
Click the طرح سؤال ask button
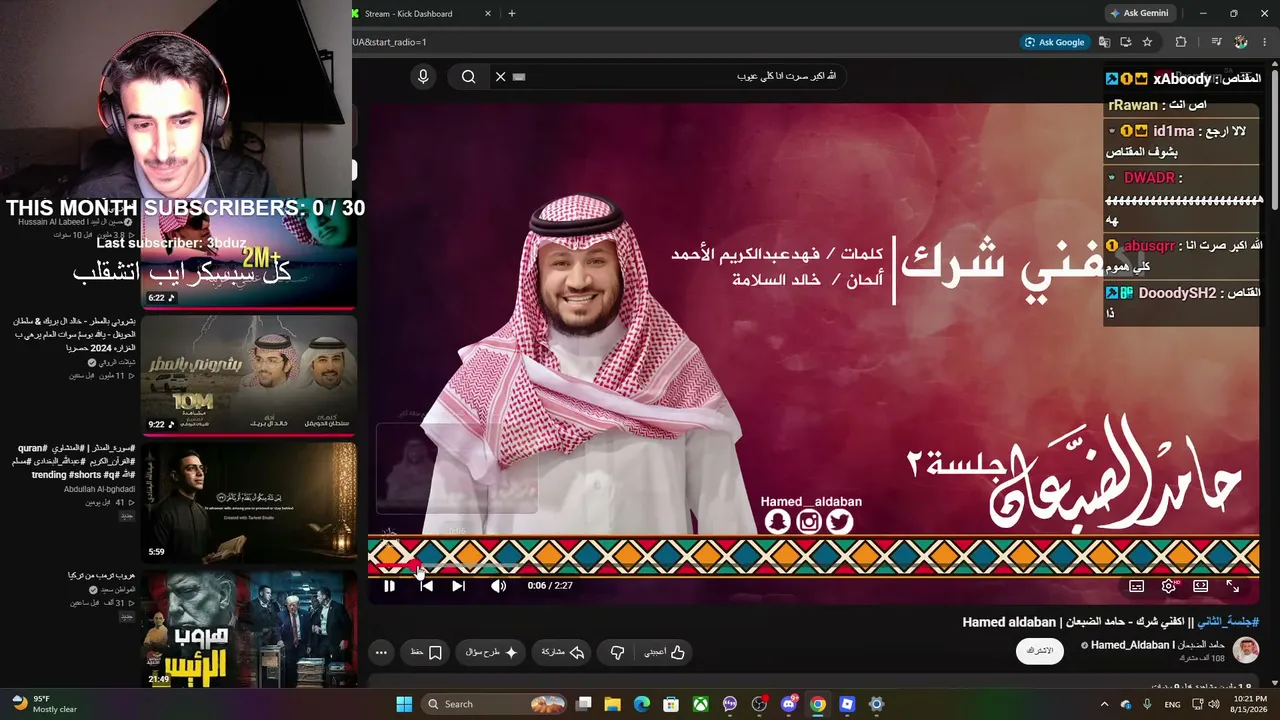coord(492,652)
